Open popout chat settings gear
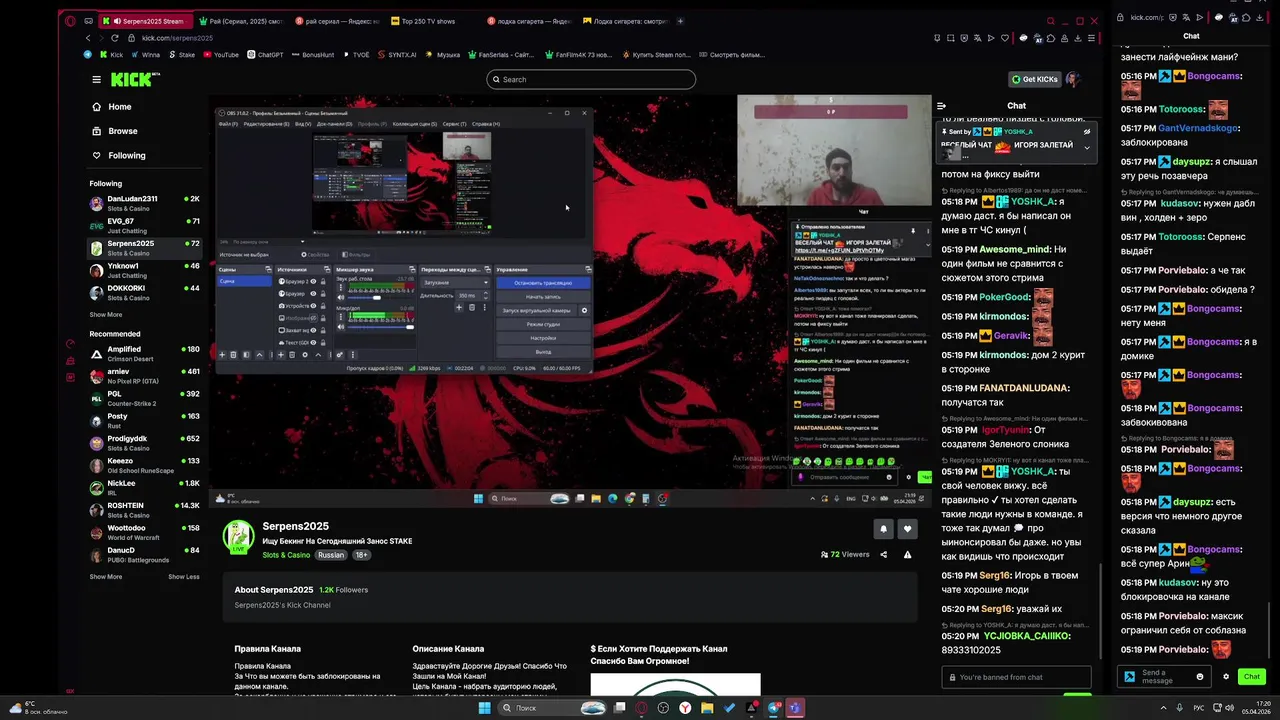 point(1226,677)
